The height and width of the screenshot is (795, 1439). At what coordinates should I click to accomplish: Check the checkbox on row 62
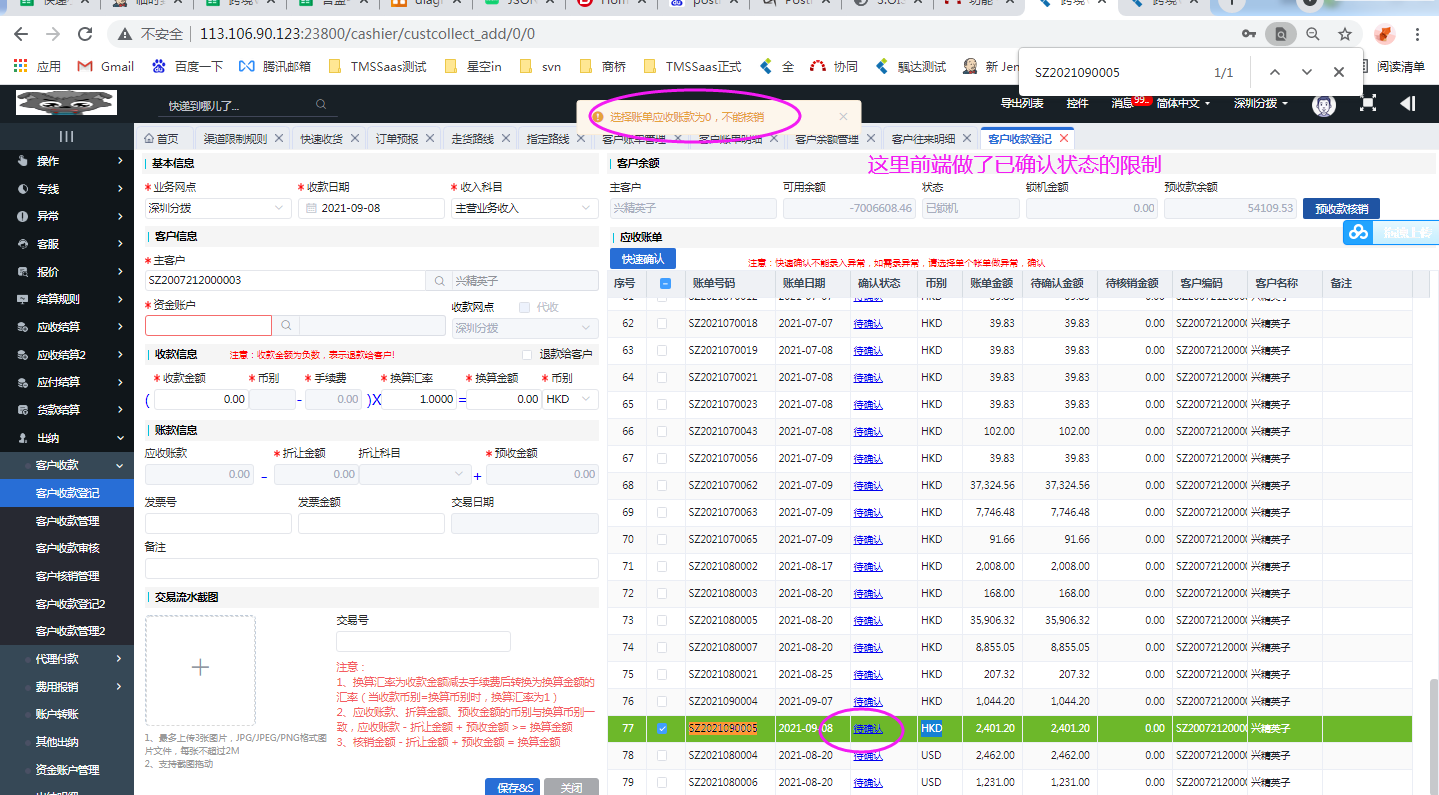(x=662, y=323)
